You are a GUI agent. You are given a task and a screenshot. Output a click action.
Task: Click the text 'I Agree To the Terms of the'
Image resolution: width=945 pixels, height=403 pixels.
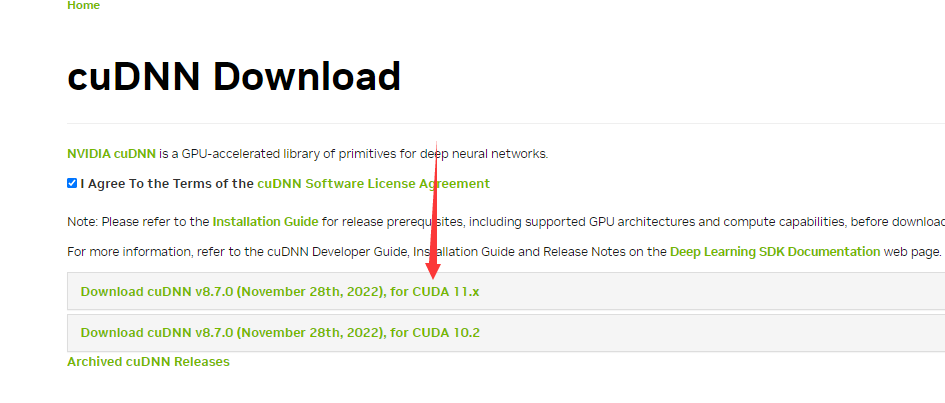167,184
